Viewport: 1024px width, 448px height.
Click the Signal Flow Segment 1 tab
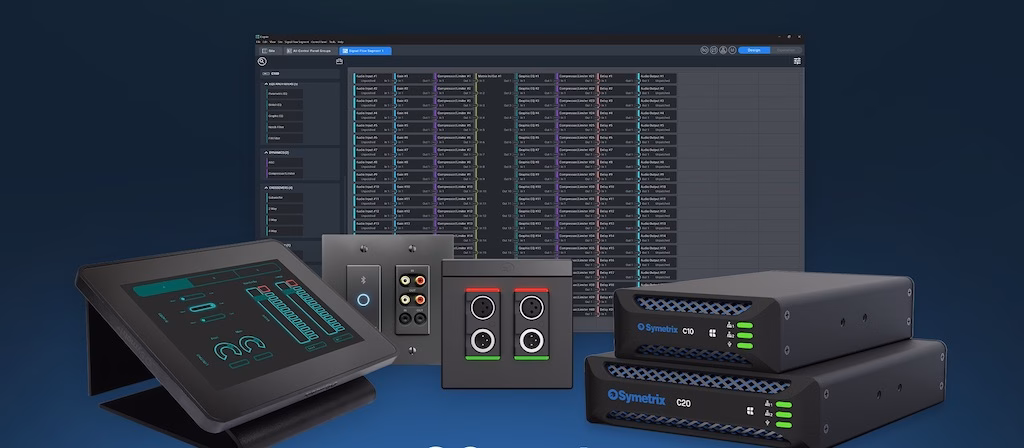point(364,50)
